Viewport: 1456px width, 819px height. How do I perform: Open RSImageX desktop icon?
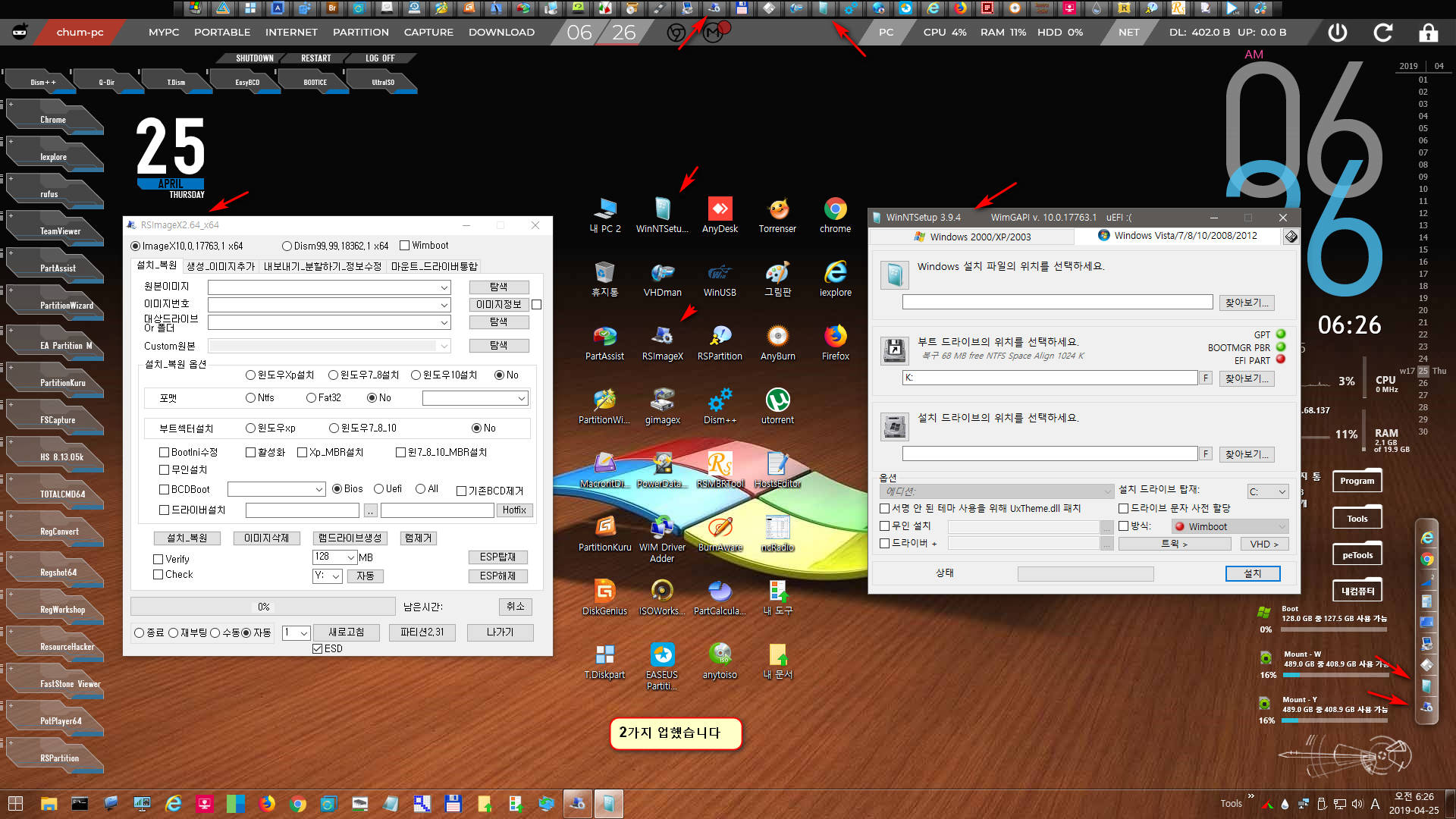[662, 342]
